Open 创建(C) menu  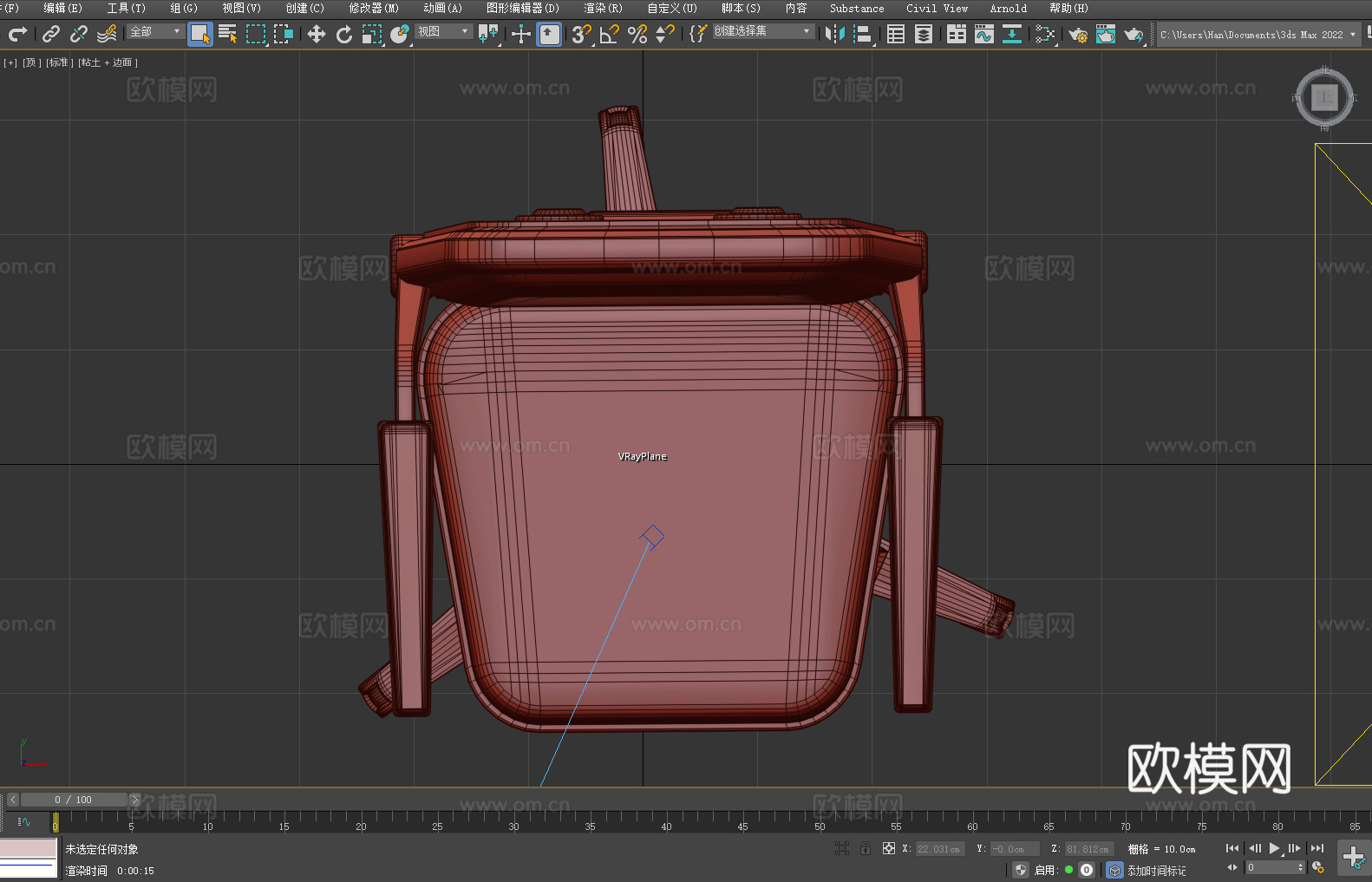coord(305,8)
